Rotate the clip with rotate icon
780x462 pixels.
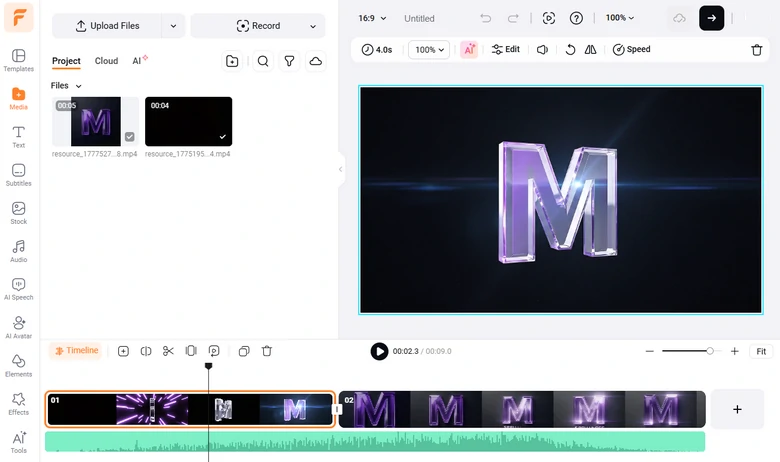(x=570, y=50)
